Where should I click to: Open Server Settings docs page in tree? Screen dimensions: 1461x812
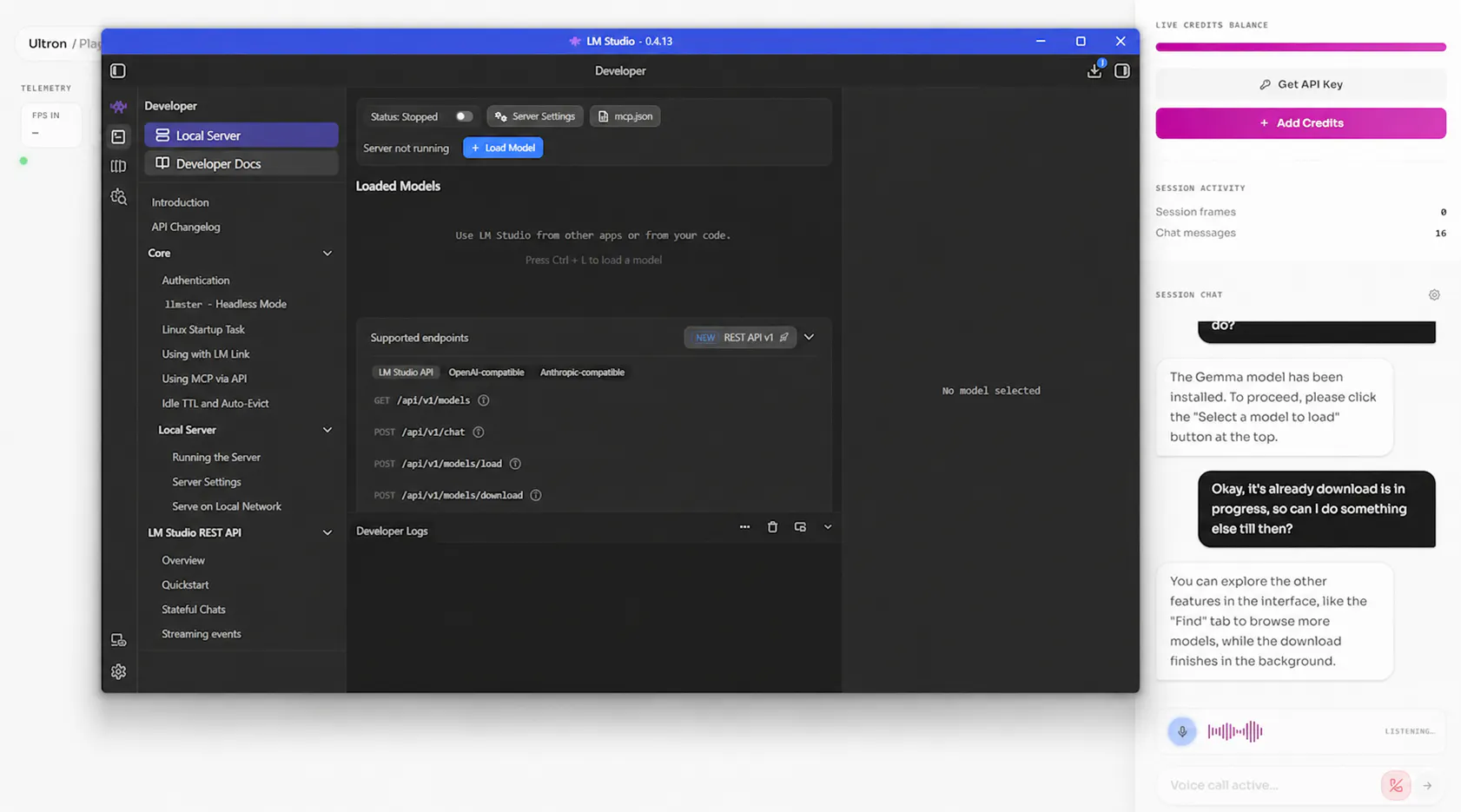coord(207,482)
